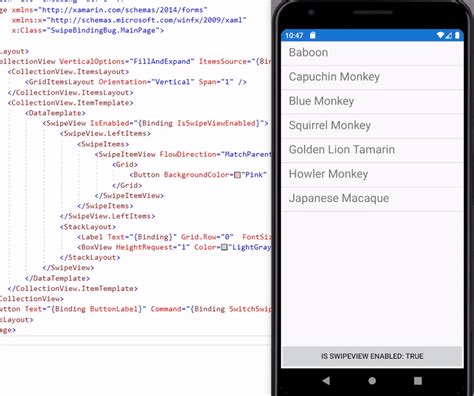Viewport: 474px width, 396px height.
Task: Click the opening CollectionView.ItemsLayout tag
Action: 68,72
